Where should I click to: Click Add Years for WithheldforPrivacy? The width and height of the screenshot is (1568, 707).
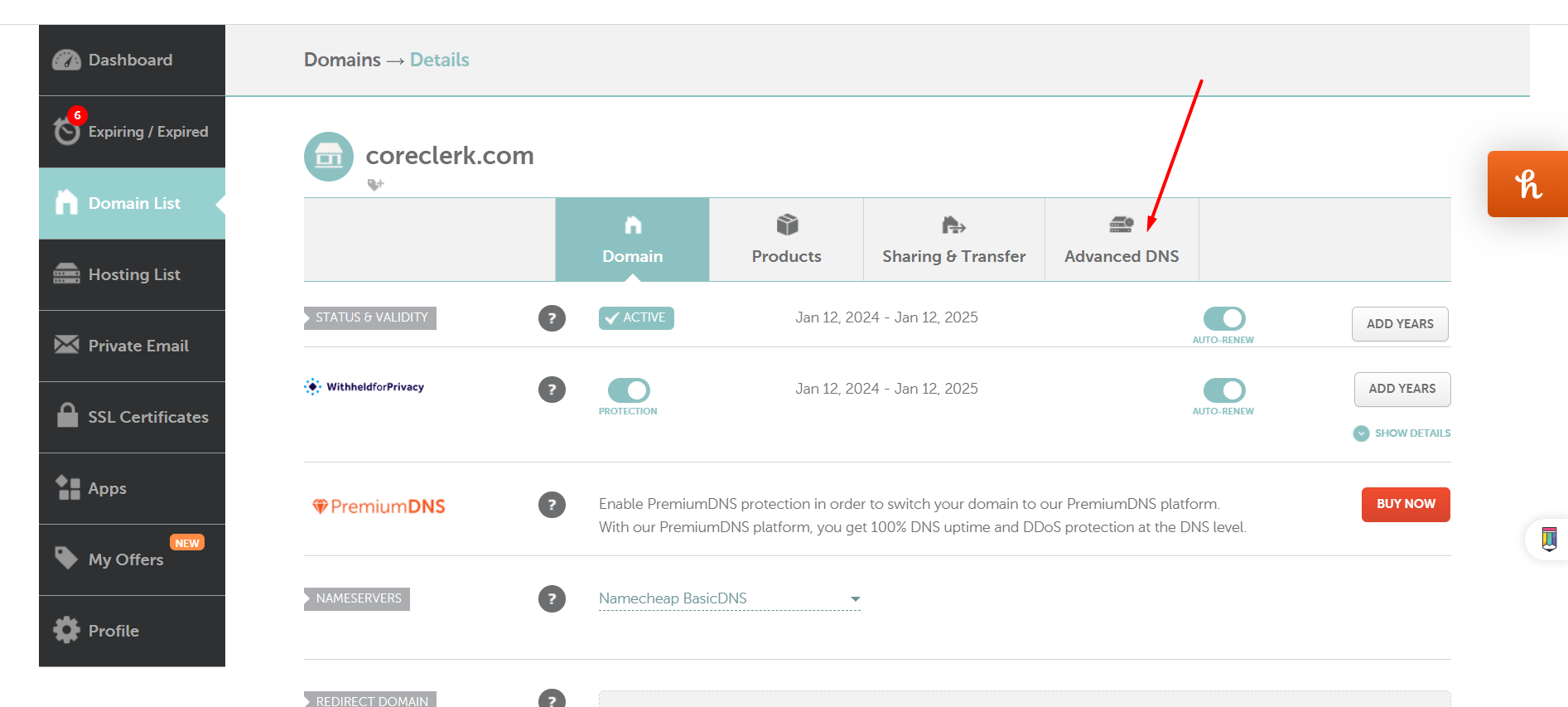coord(1402,389)
